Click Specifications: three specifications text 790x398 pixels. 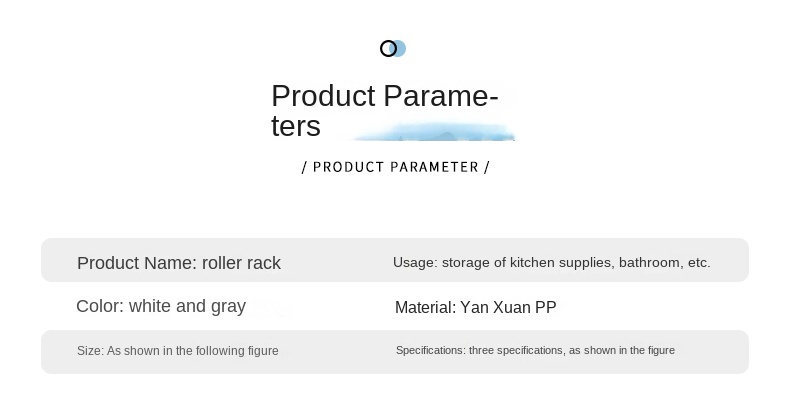[x=535, y=350]
